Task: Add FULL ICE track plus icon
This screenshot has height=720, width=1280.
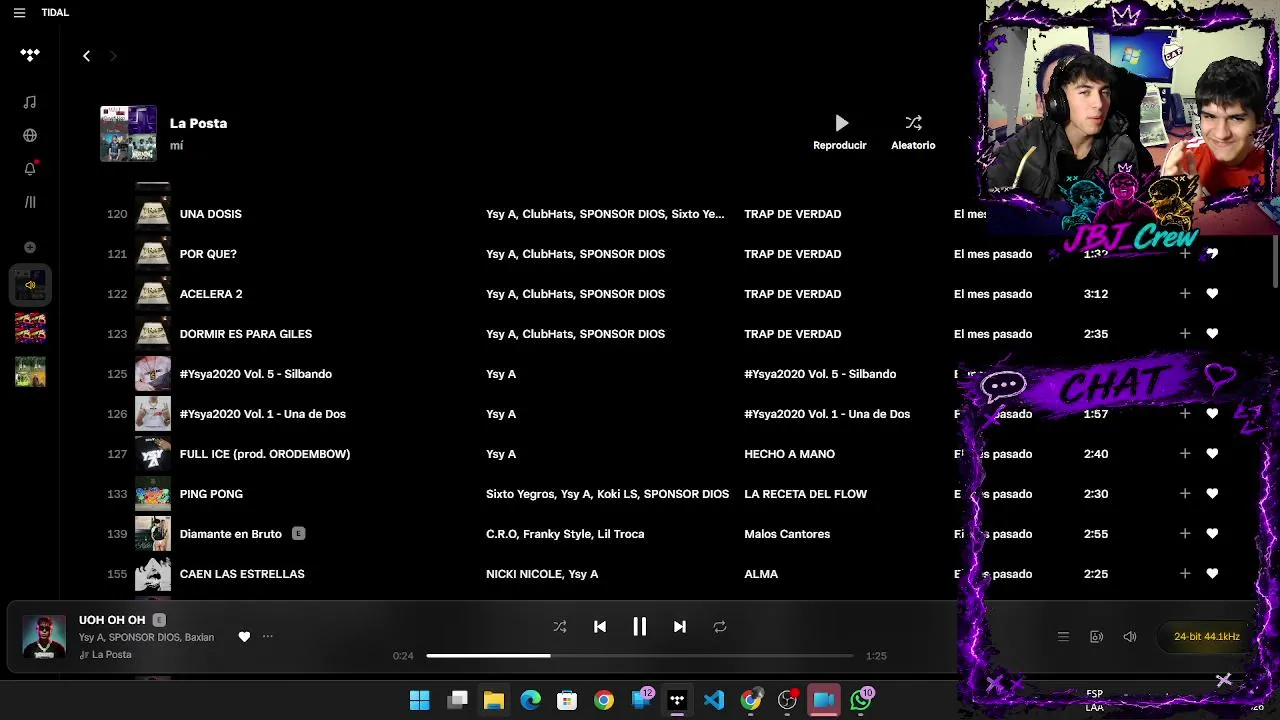Action: (x=1185, y=454)
